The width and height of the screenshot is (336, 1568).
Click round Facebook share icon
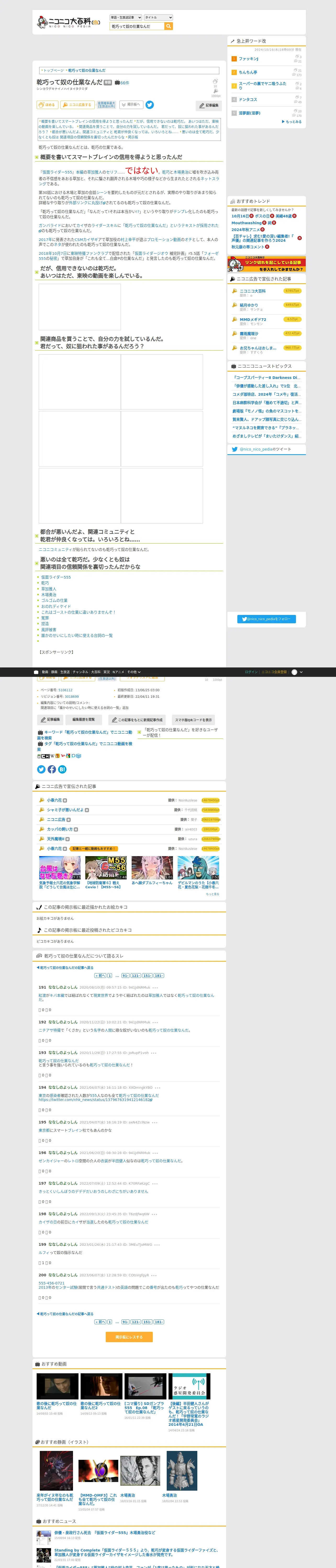pos(52,769)
